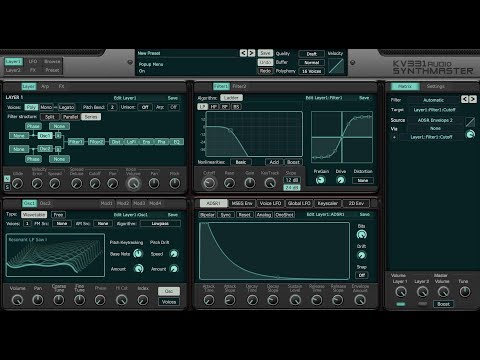The width and height of the screenshot is (480, 360).
Task: Click the Osc2 block in layer routing
Action: tap(45, 149)
